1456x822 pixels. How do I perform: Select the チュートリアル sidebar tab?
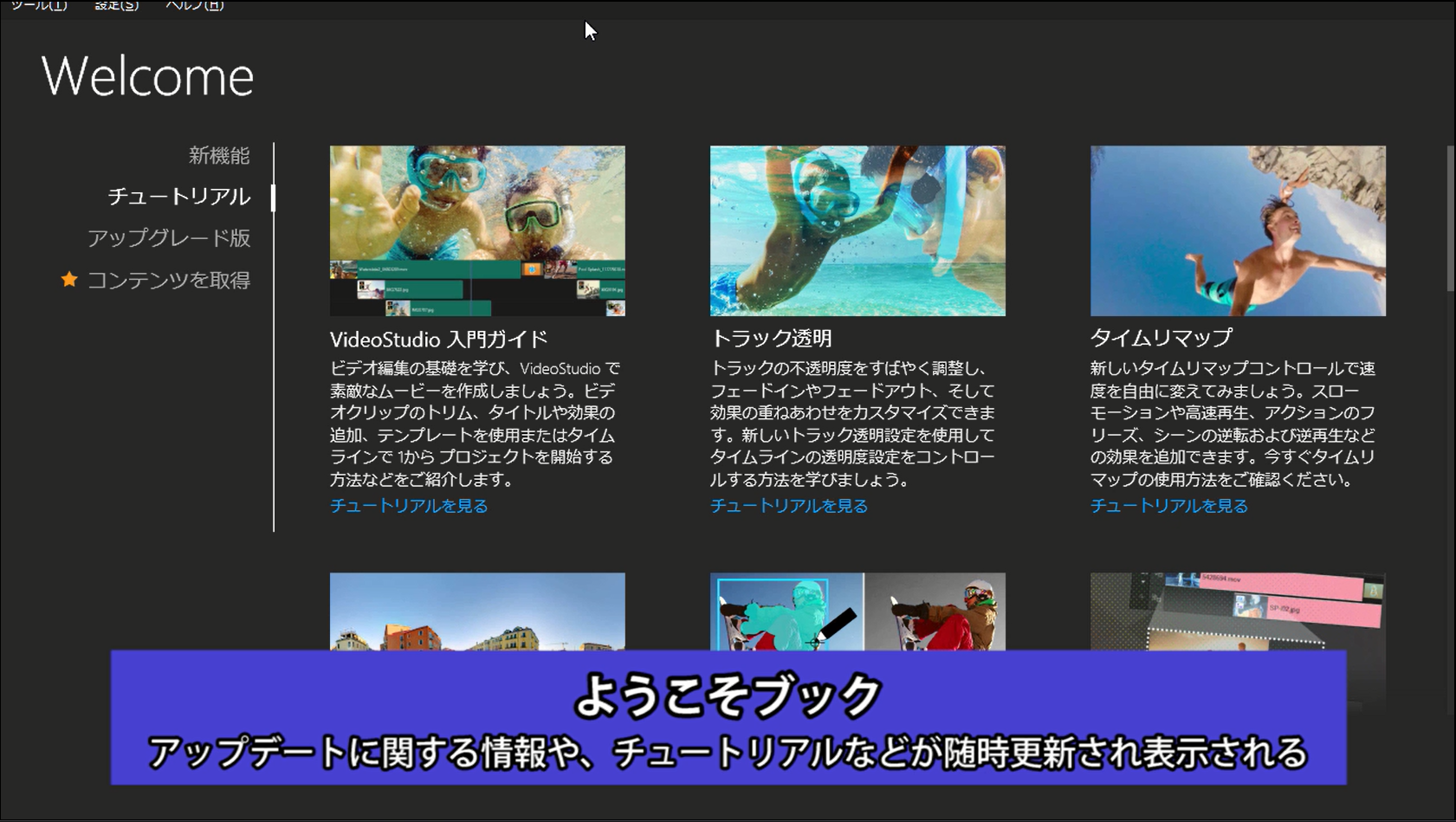pos(179,197)
